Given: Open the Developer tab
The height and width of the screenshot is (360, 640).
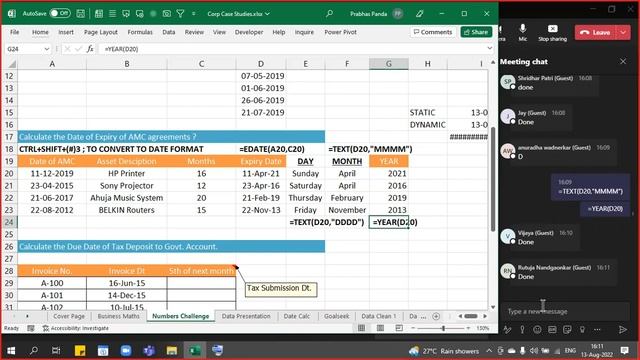Looking at the screenshot, I should click(249, 32).
